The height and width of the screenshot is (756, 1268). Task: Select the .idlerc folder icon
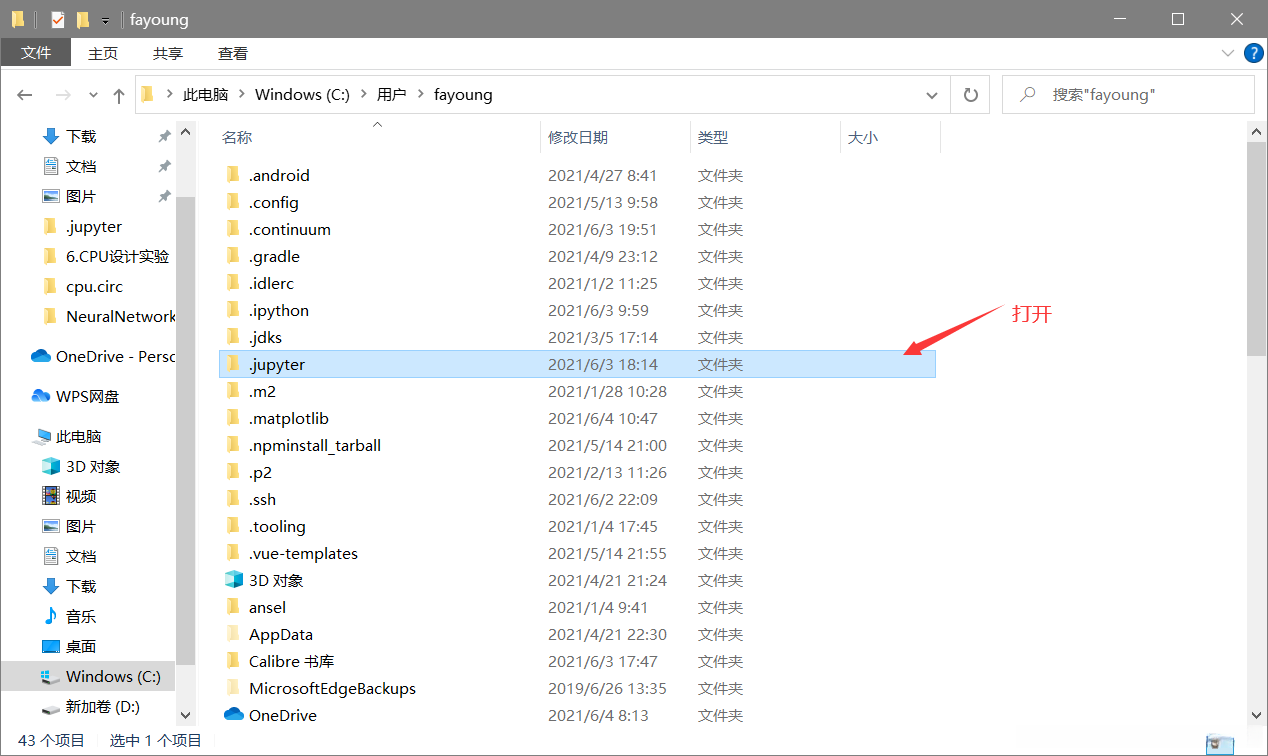233,283
